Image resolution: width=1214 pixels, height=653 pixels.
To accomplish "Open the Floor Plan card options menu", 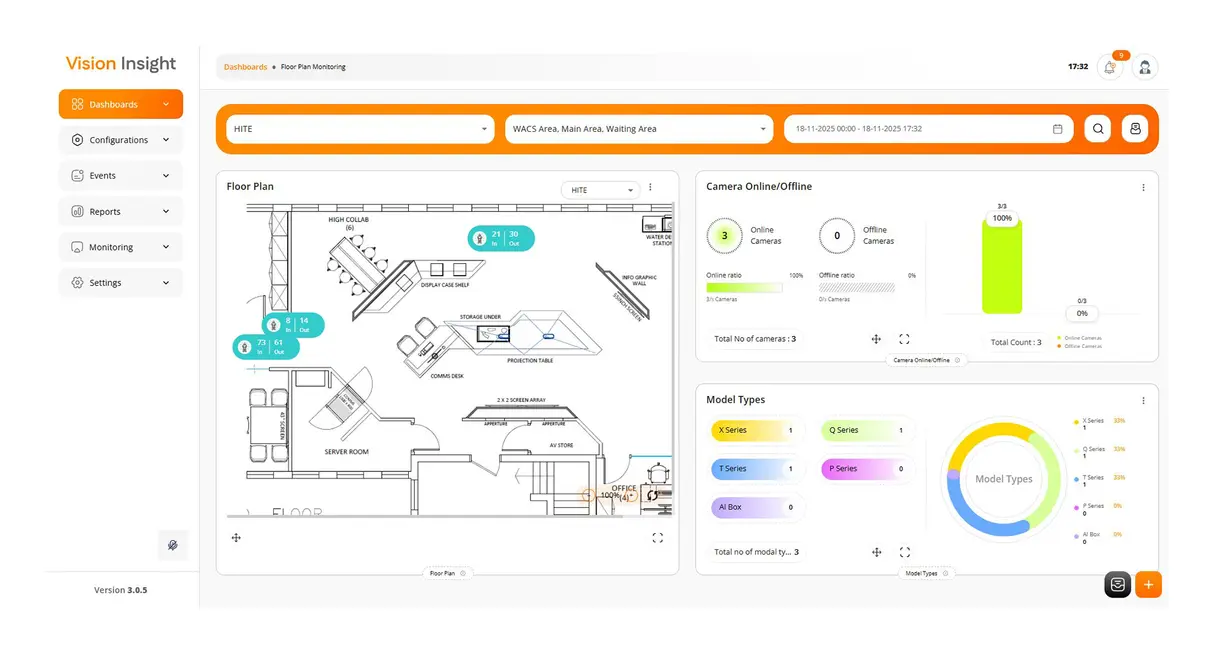I will pyautogui.click(x=650, y=187).
